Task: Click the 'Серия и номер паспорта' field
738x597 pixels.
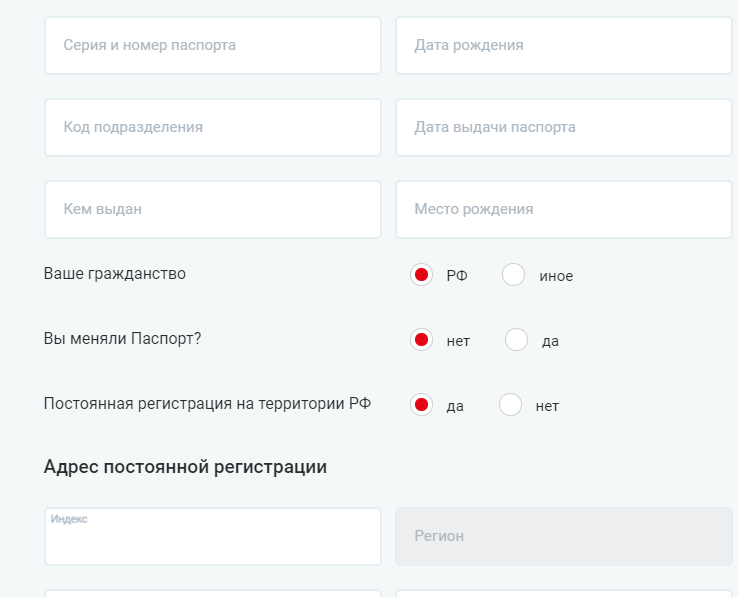Action: [213, 46]
